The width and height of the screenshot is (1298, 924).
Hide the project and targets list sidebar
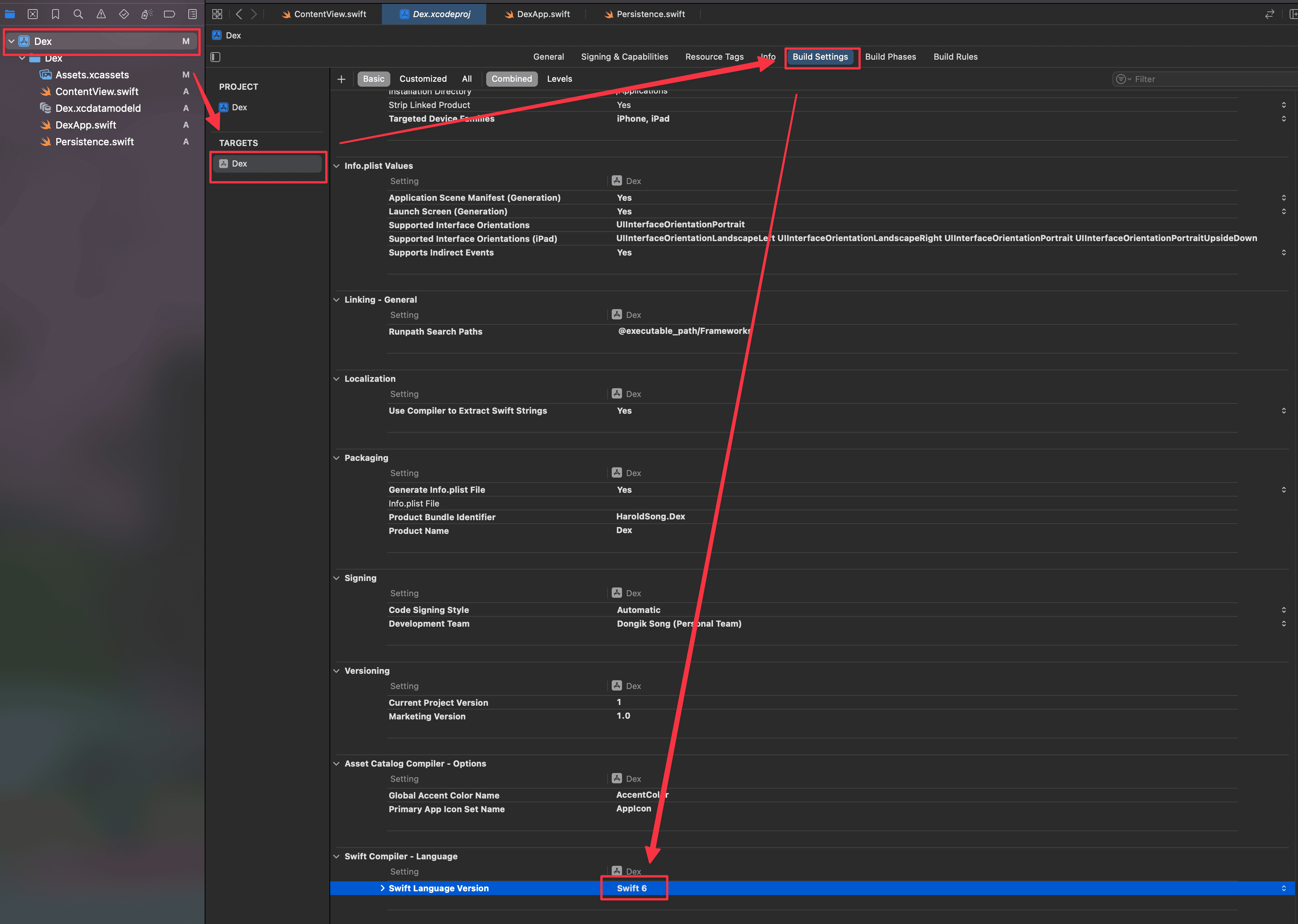[x=215, y=57]
